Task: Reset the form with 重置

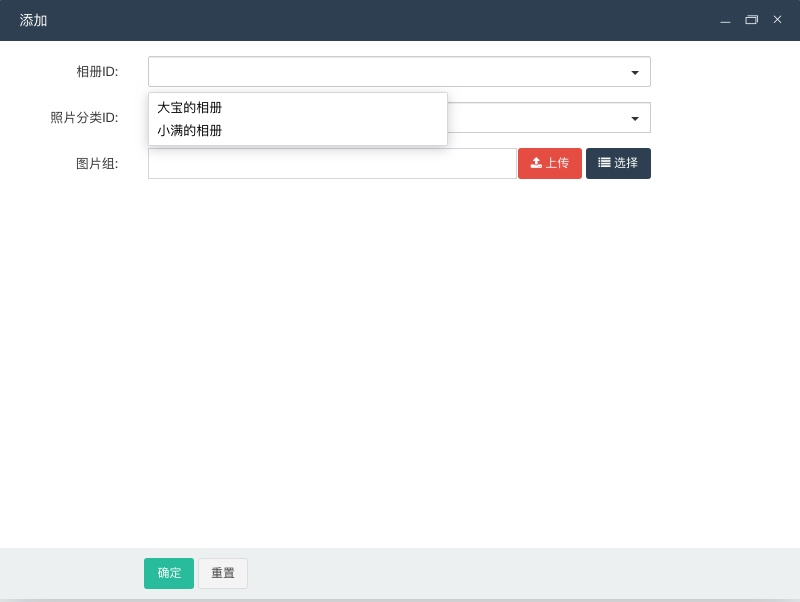Action: [x=223, y=573]
